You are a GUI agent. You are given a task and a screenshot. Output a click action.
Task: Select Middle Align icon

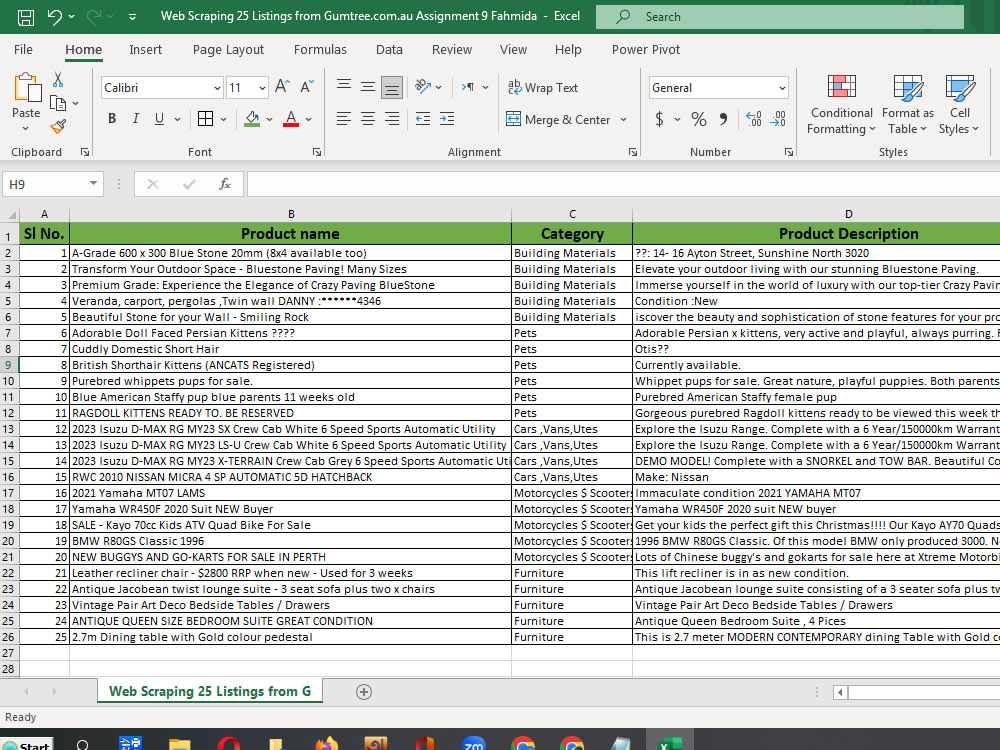[368, 86]
